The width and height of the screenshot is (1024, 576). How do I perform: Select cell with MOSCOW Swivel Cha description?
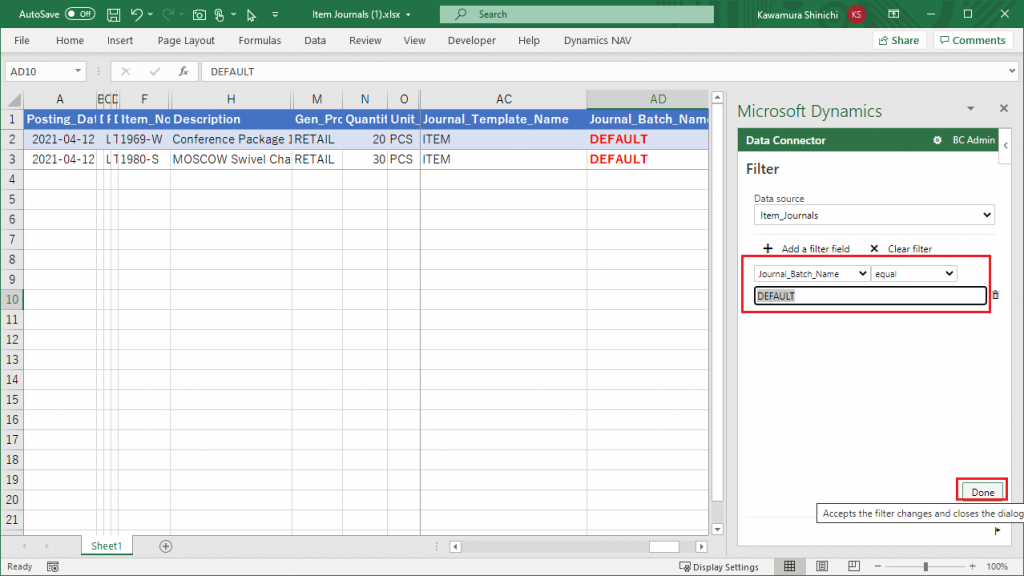coord(231,159)
